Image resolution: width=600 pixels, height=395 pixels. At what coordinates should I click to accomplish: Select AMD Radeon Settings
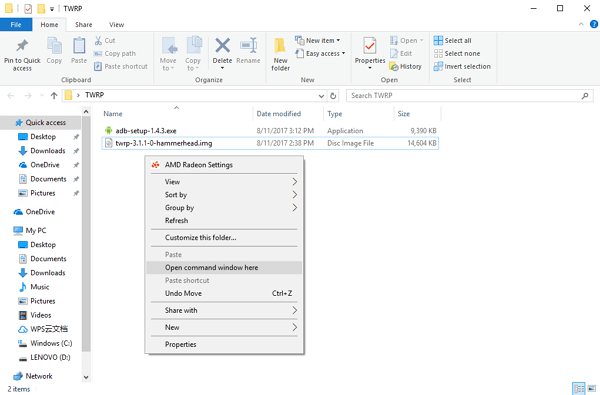224,165
